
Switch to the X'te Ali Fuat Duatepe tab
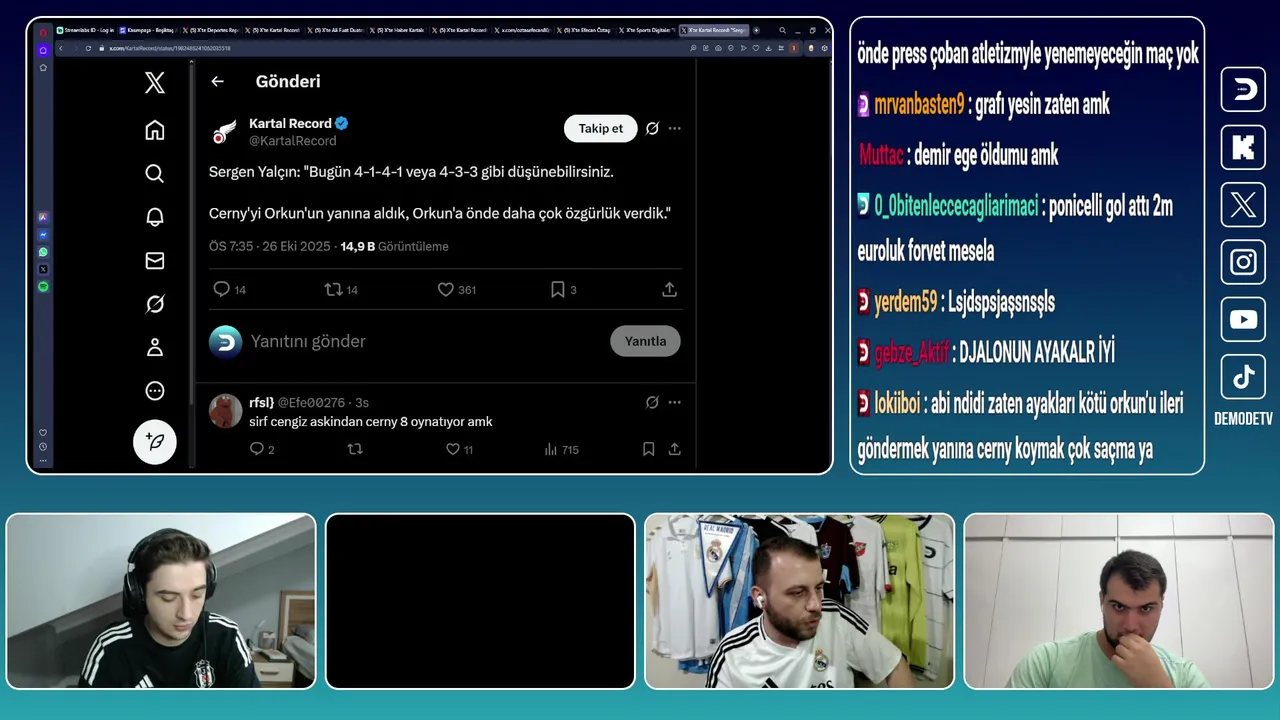click(335, 30)
